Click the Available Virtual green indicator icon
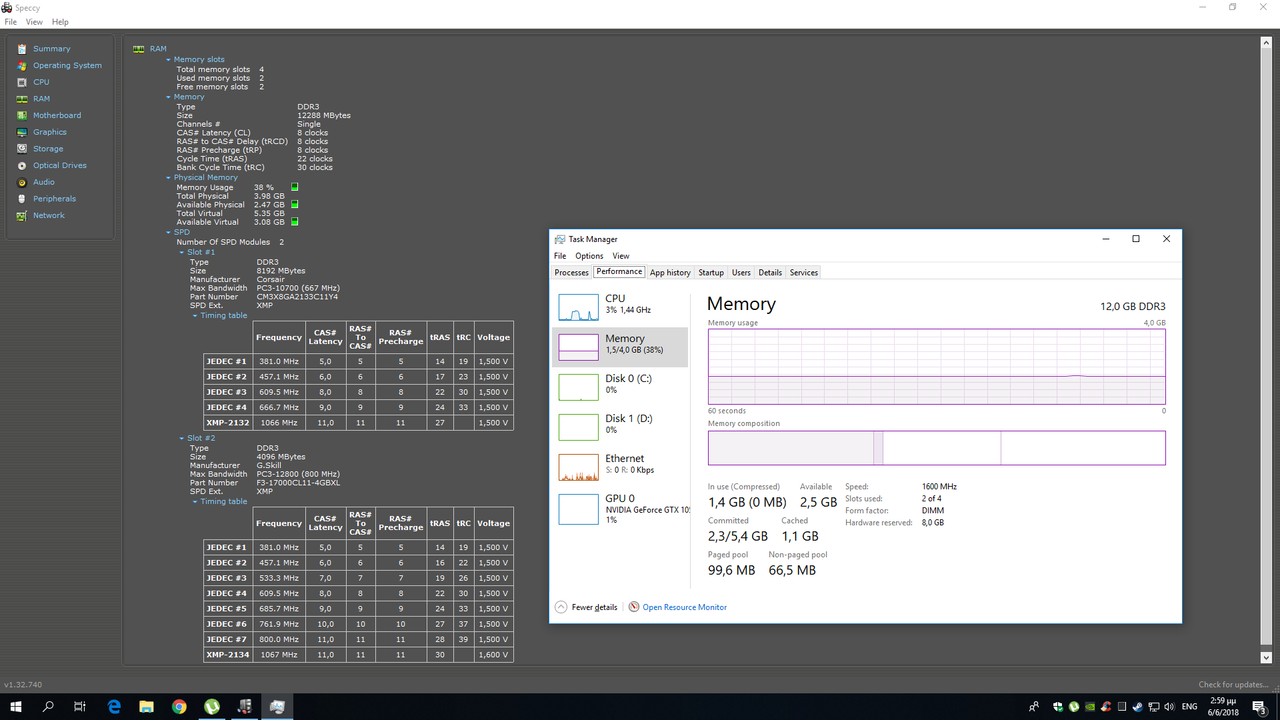This screenshot has width=1280, height=720. coord(294,222)
